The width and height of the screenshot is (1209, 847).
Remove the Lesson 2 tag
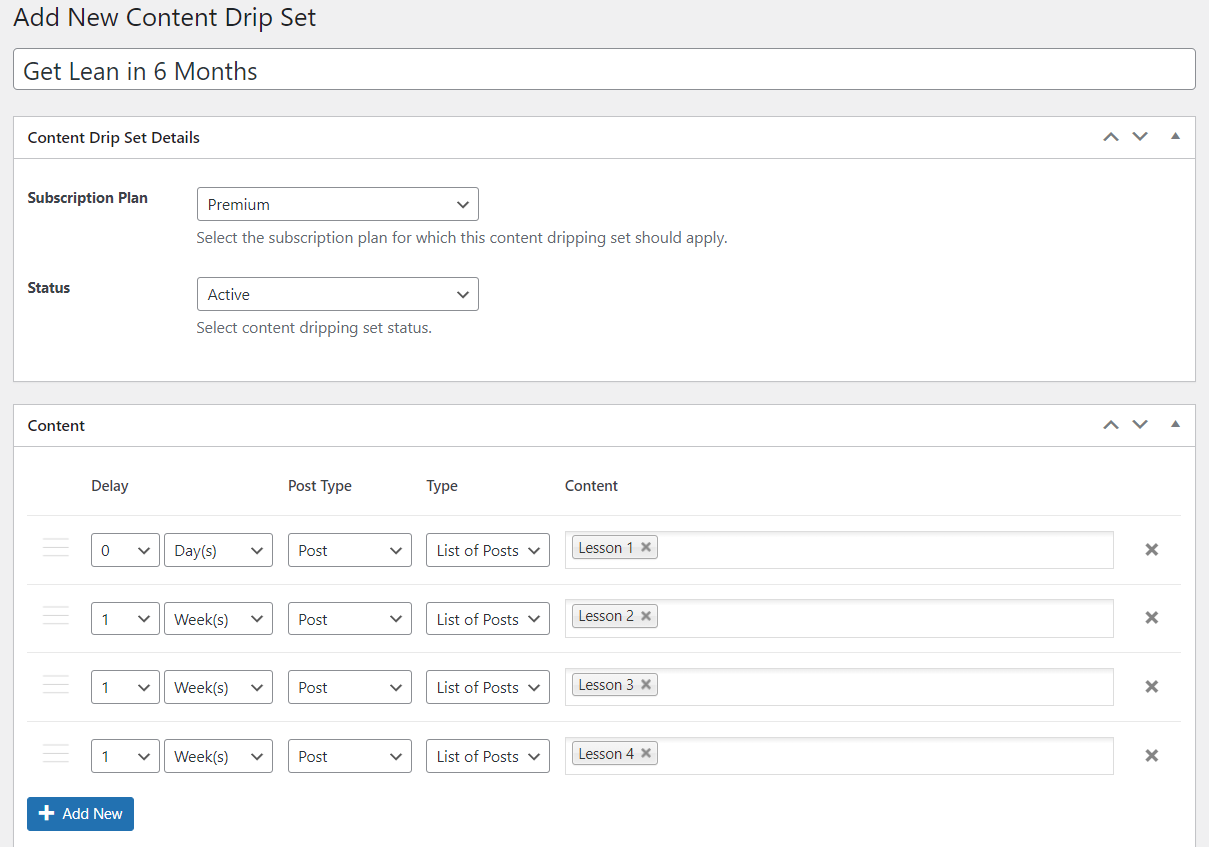pyautogui.click(x=646, y=616)
